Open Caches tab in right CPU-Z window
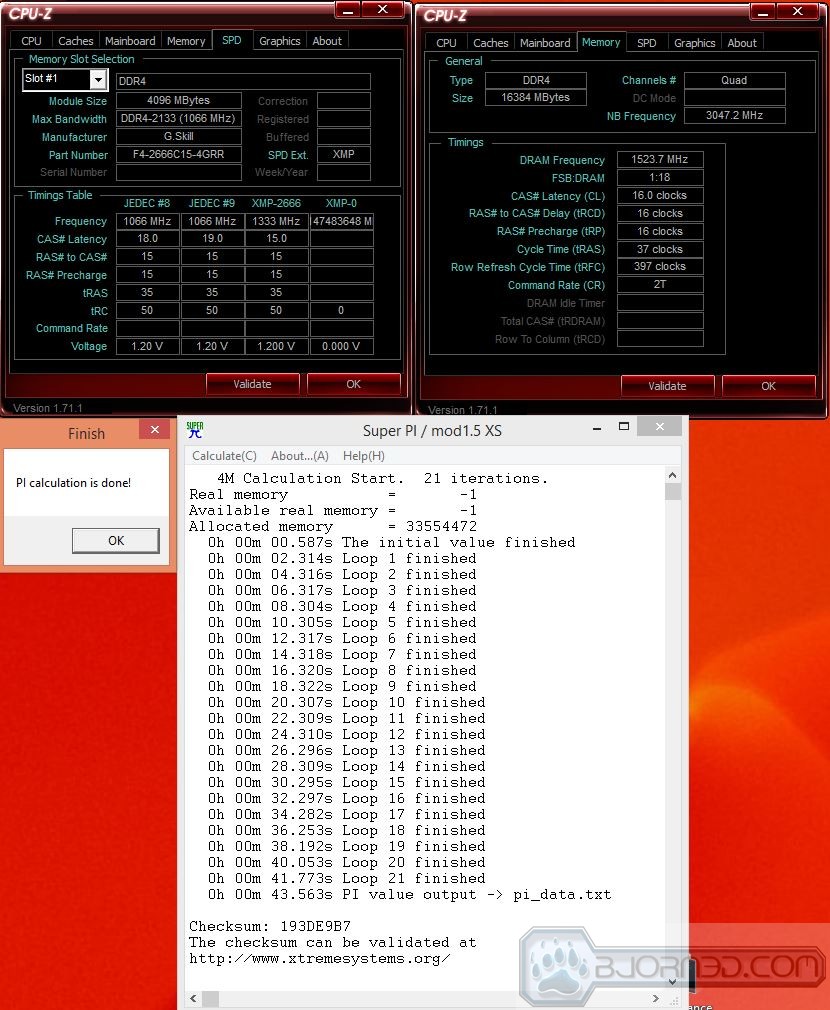830x1010 pixels. coord(491,43)
